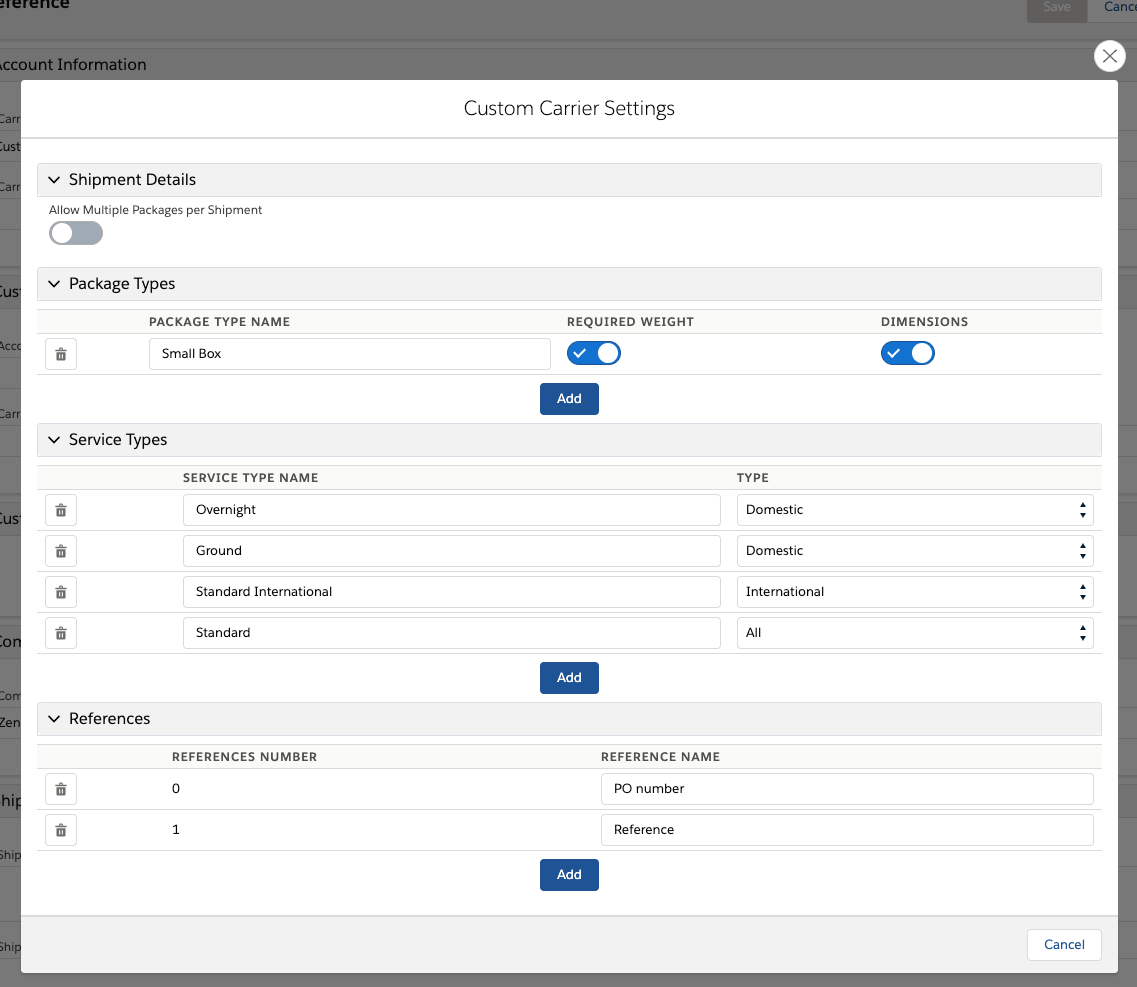Click the Save button behind the dialog
This screenshot has width=1137, height=987.
1057,9
